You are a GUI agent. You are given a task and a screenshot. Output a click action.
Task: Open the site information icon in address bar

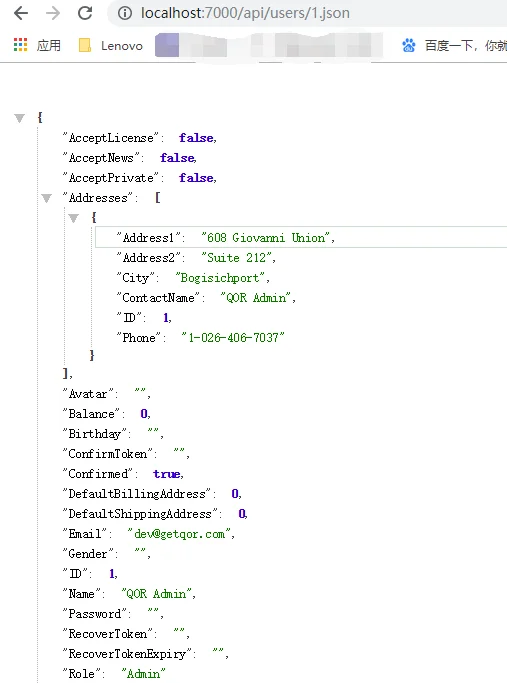tap(125, 14)
